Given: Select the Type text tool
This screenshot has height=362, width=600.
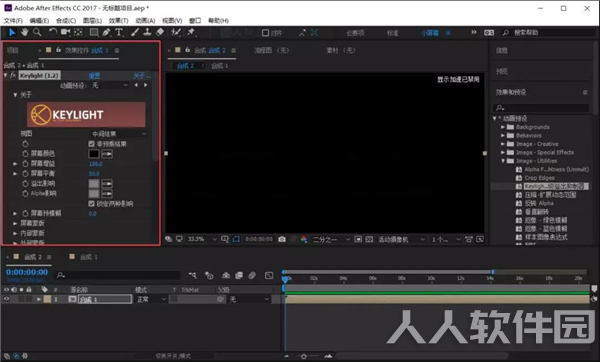Looking at the screenshot, I should [119, 33].
